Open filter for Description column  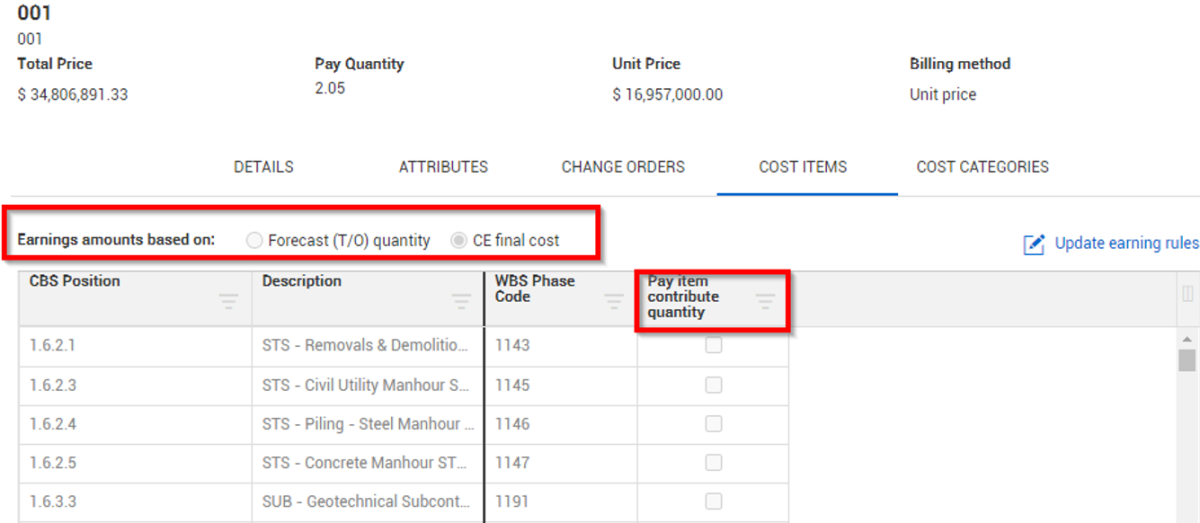[x=461, y=301]
